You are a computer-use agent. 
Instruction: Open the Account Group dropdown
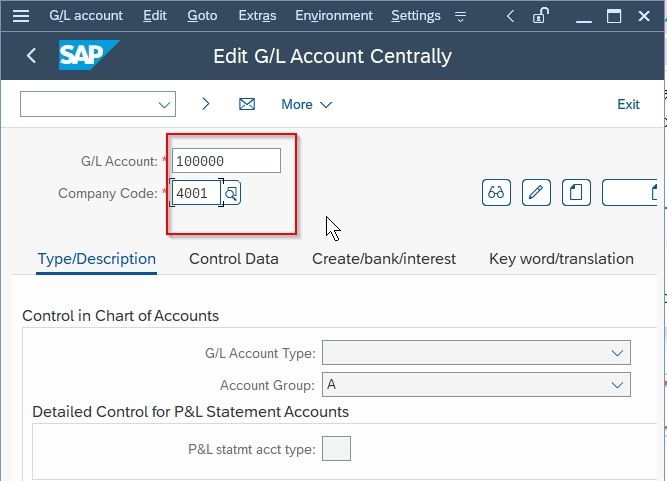476,384
